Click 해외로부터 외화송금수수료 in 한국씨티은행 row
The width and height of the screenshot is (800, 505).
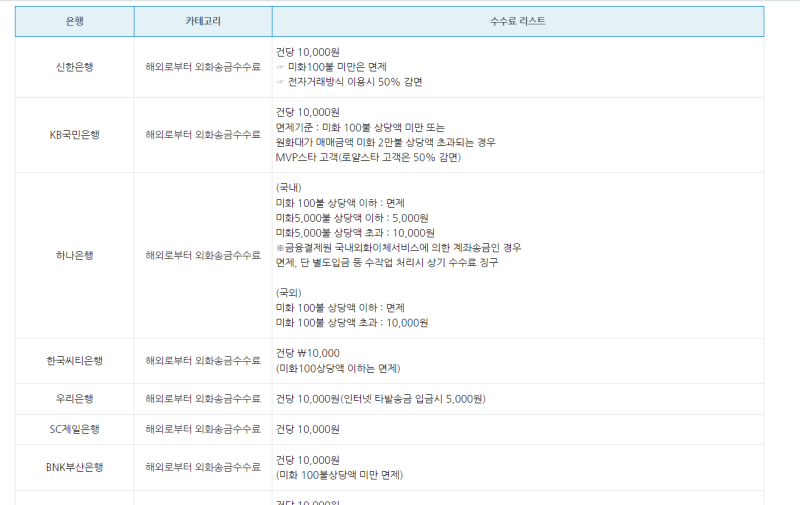pyautogui.click(x=203, y=361)
